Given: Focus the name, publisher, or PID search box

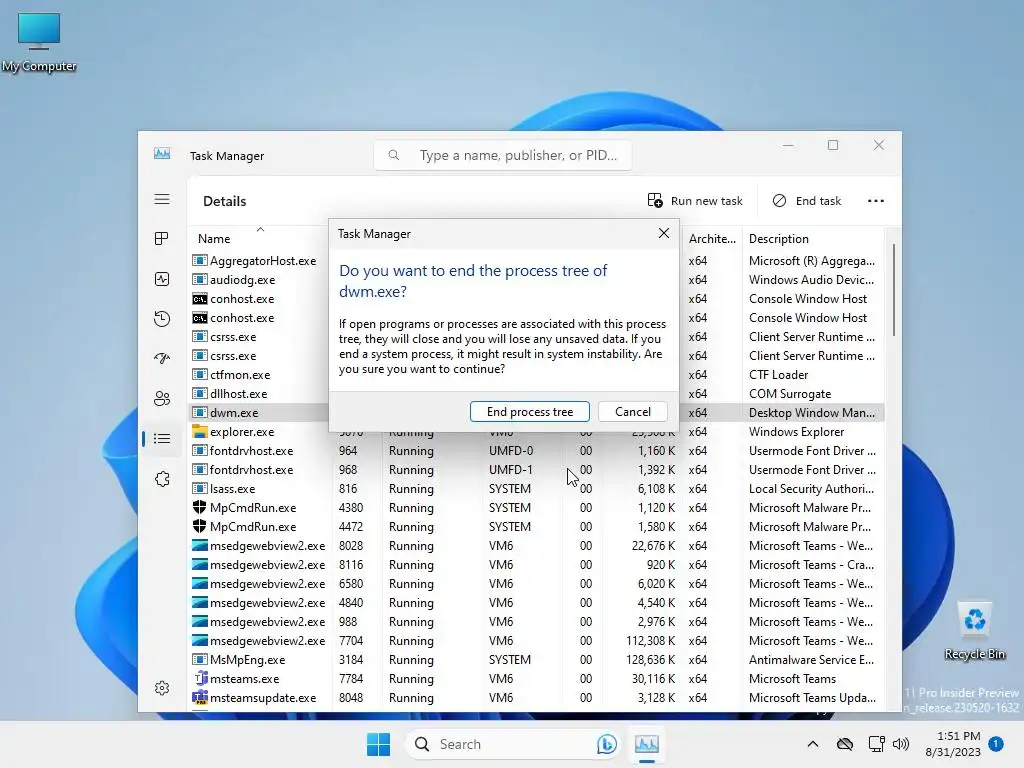Looking at the screenshot, I should 503,155.
